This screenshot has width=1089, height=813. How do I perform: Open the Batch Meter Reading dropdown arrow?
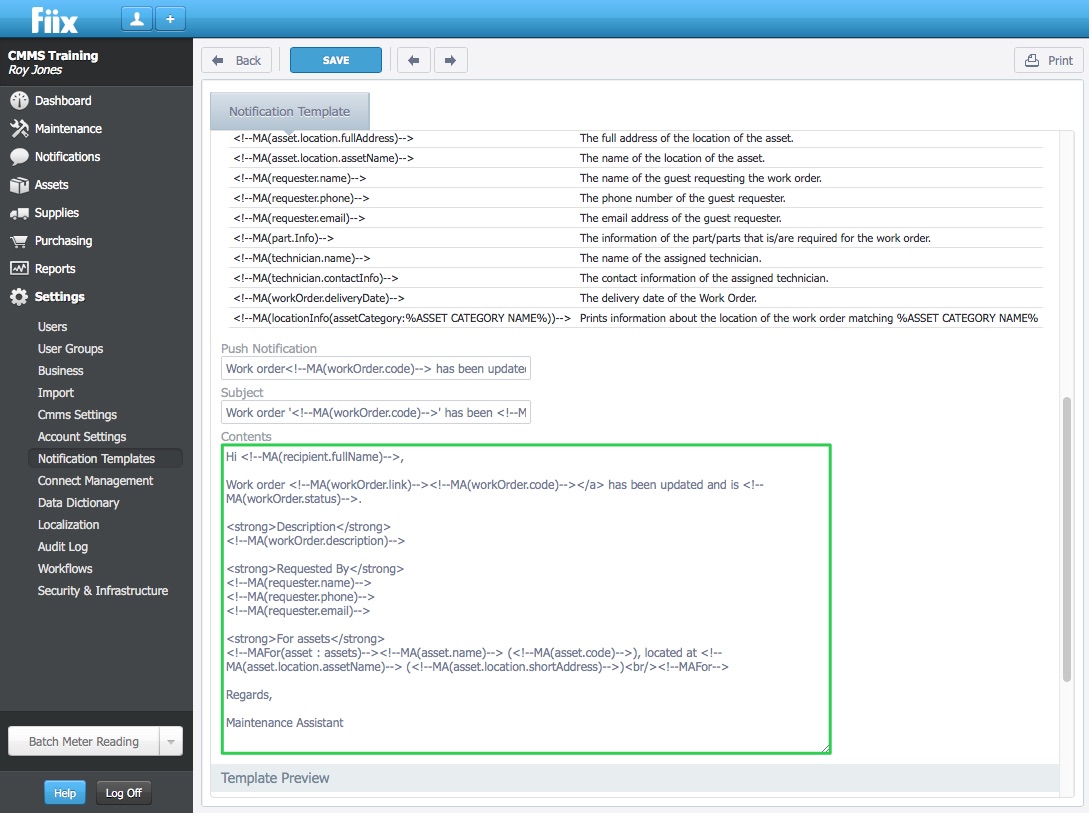pyautogui.click(x=171, y=741)
